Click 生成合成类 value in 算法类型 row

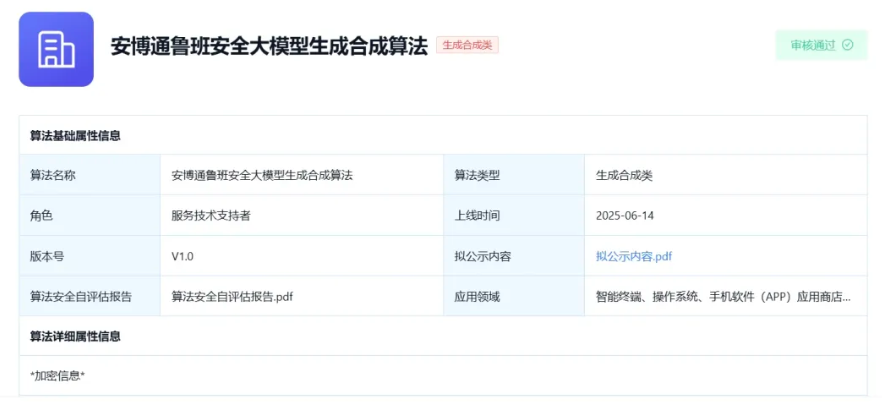click(x=624, y=175)
